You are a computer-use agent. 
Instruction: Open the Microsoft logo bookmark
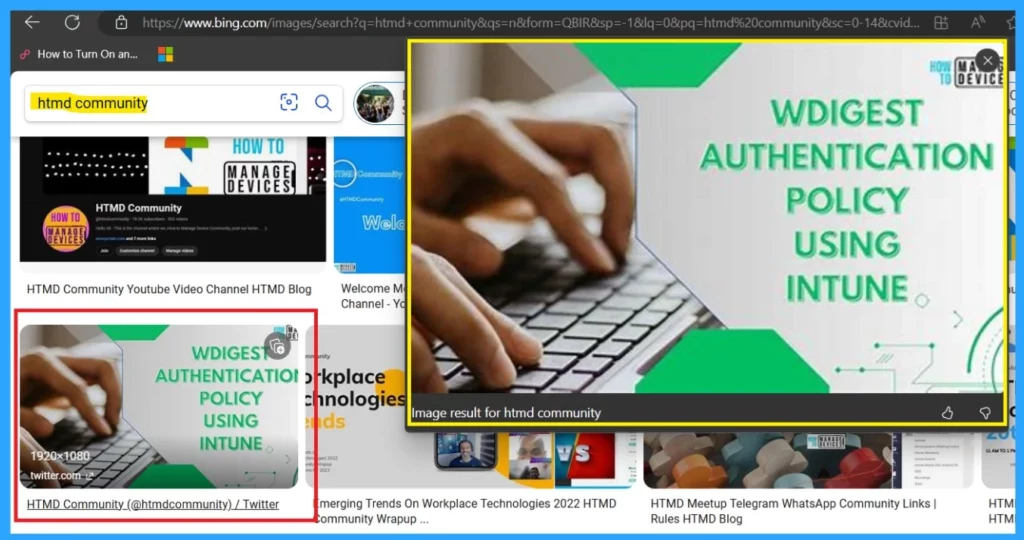166,54
